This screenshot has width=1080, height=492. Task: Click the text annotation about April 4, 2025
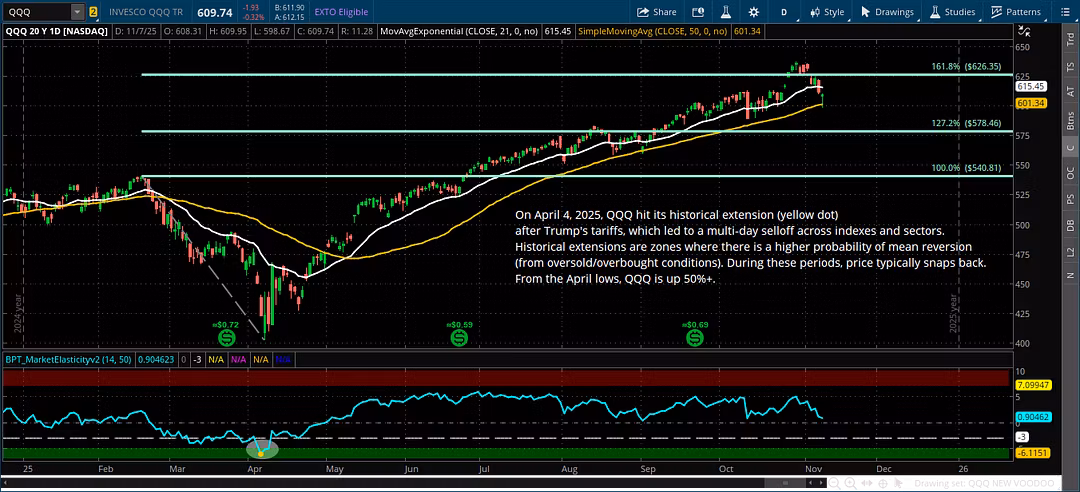pos(750,245)
